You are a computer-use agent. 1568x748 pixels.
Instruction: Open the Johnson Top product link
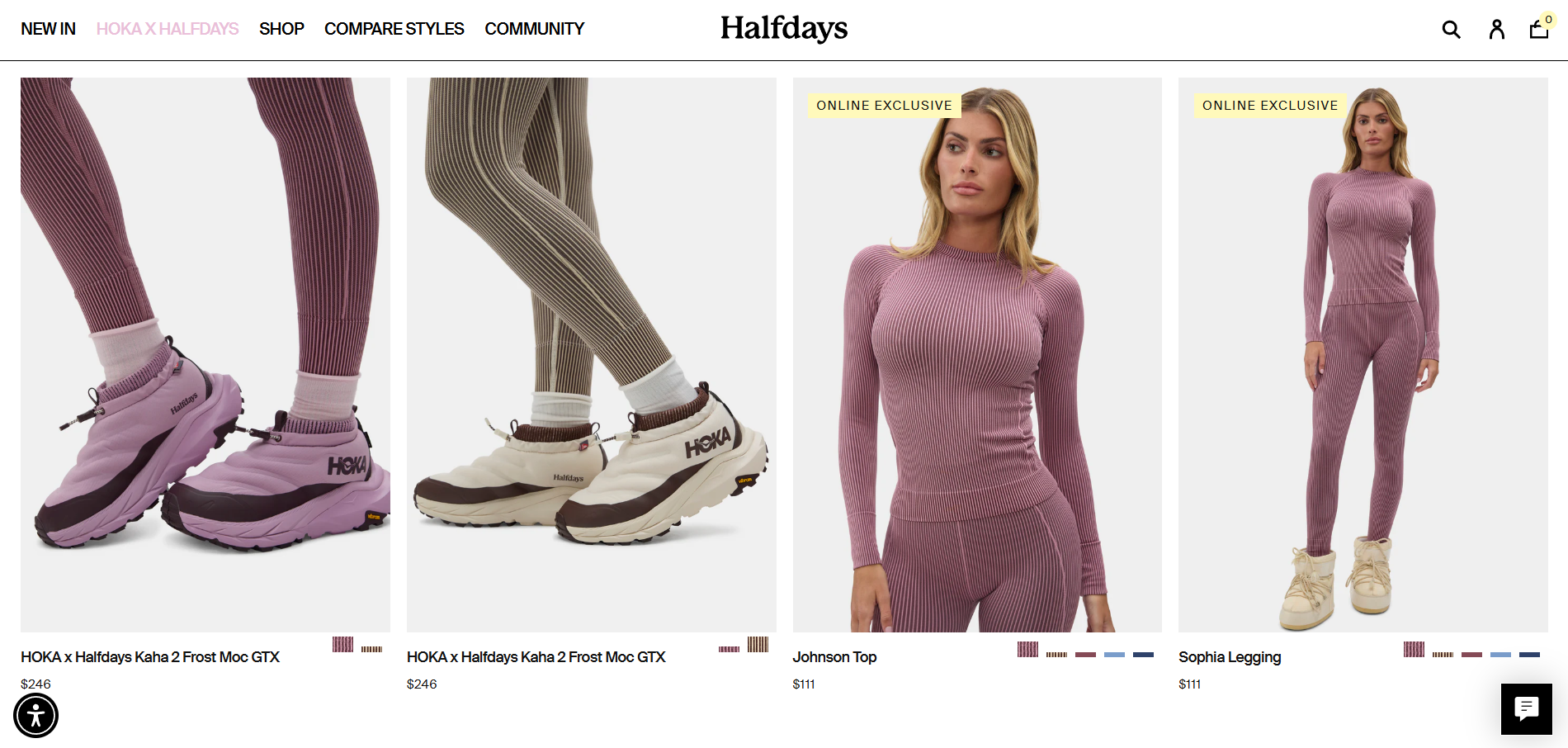point(834,657)
